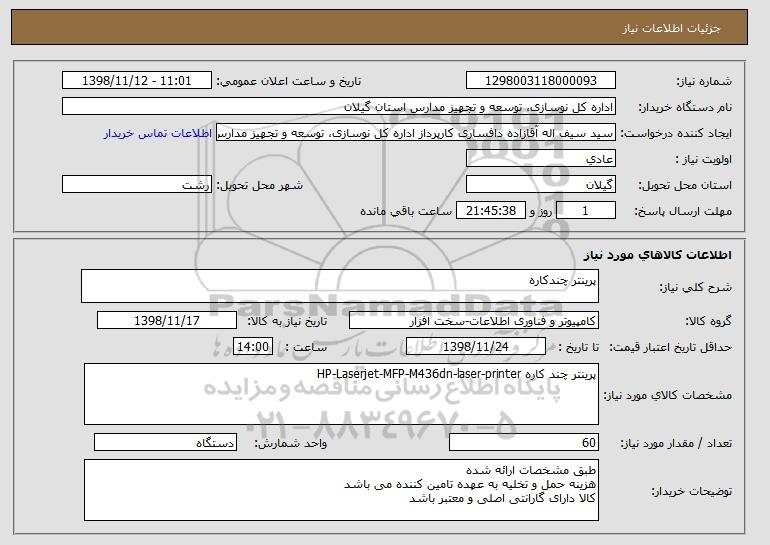The width and height of the screenshot is (770, 545).
Task: Open the اطلاعات تماس خریدار link
Action: point(158,133)
